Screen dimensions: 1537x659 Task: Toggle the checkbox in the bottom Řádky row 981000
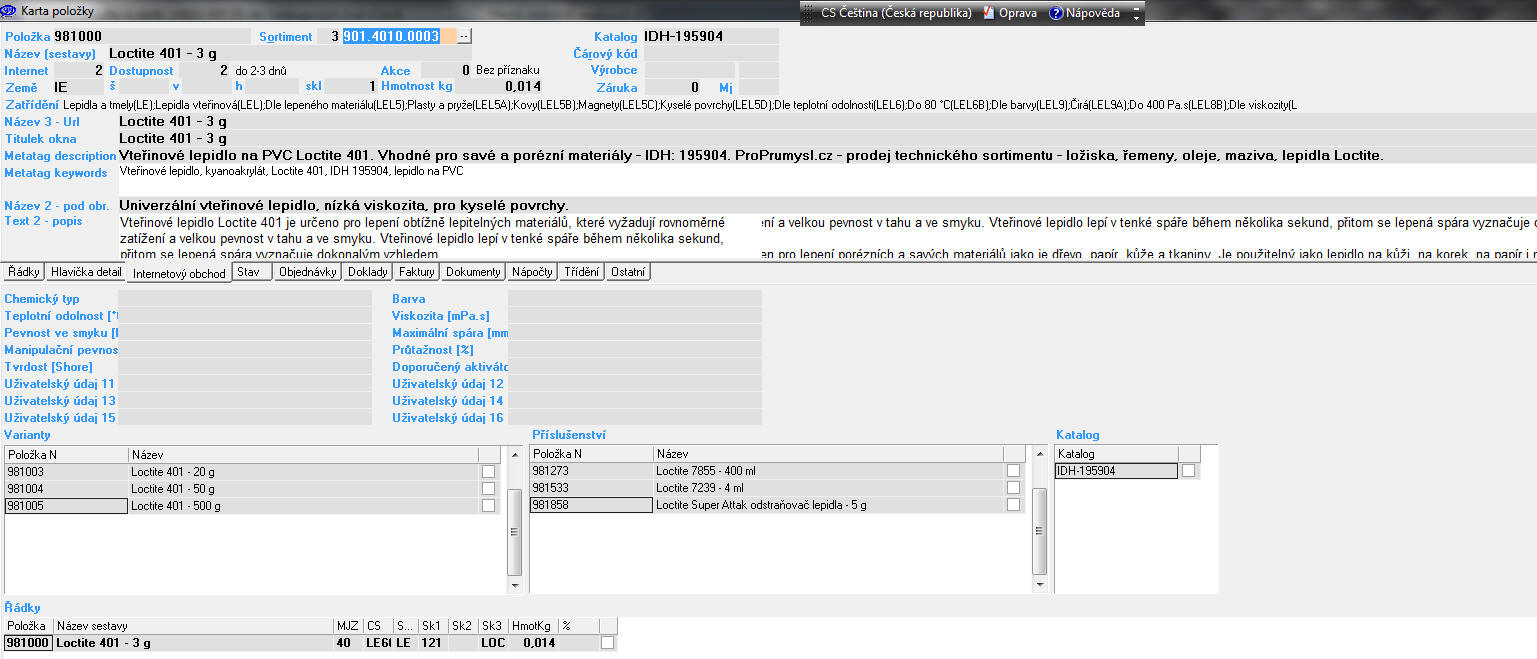pos(607,643)
